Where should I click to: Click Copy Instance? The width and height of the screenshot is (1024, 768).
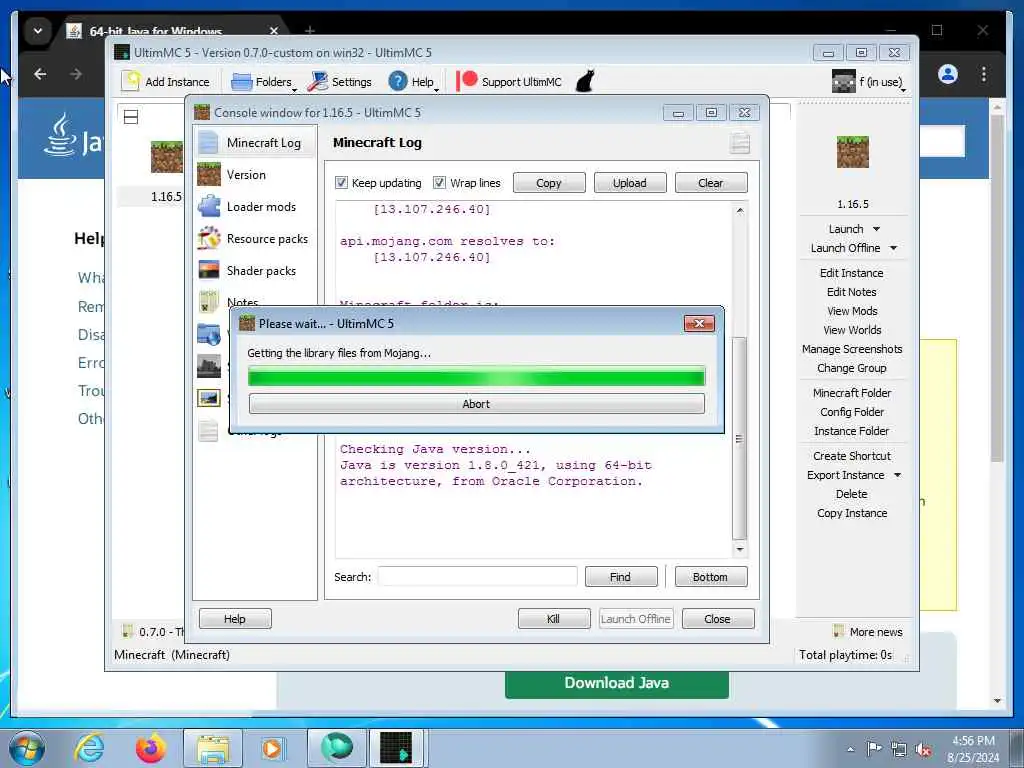click(x=852, y=513)
